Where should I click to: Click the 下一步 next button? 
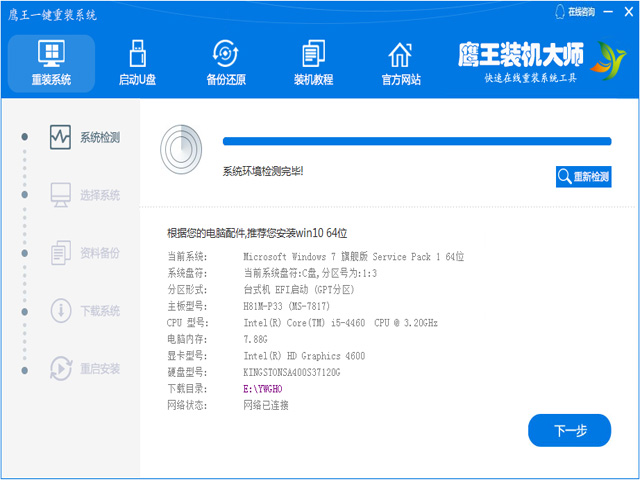click(x=569, y=430)
